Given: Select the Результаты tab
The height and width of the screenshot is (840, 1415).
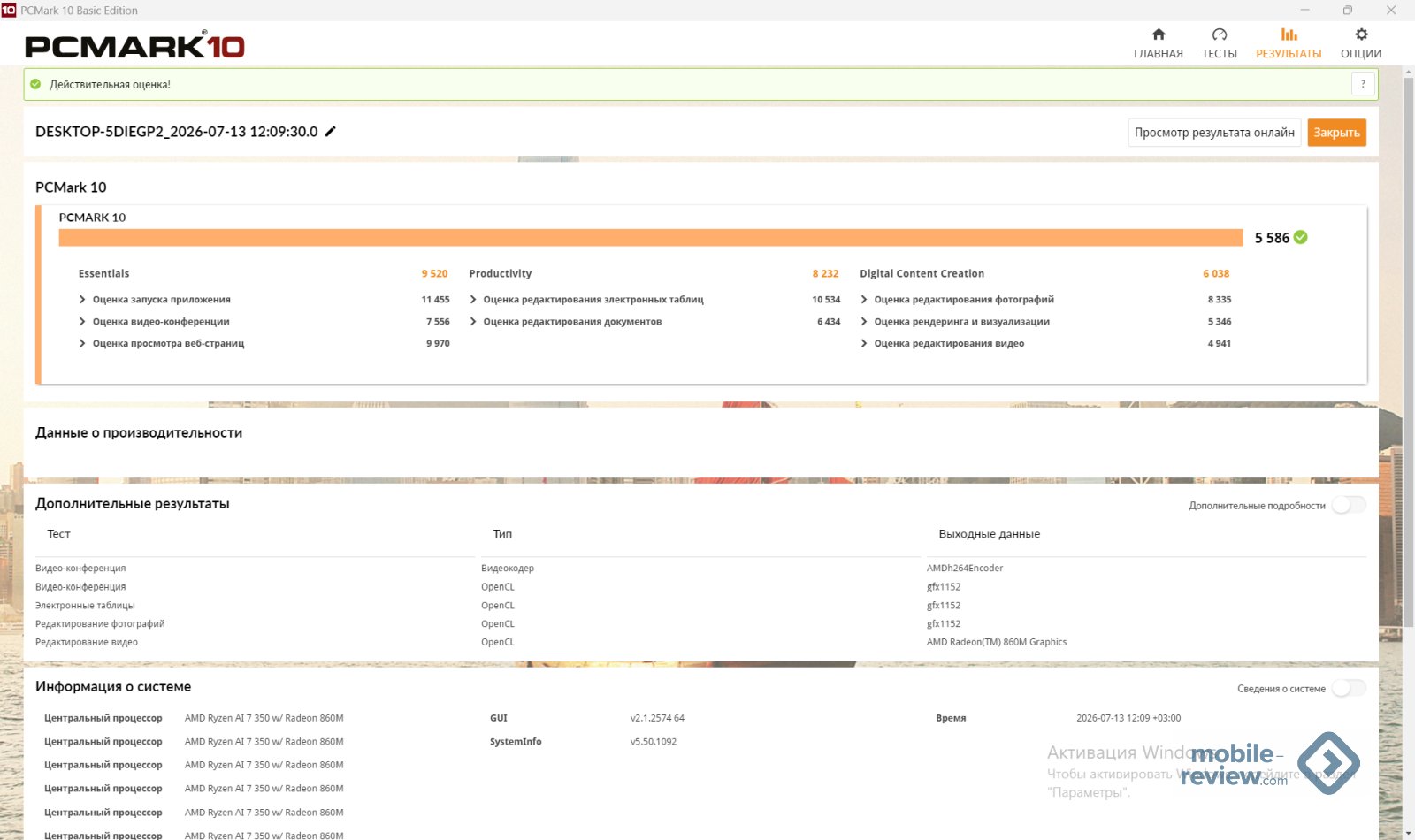Looking at the screenshot, I should [1289, 43].
